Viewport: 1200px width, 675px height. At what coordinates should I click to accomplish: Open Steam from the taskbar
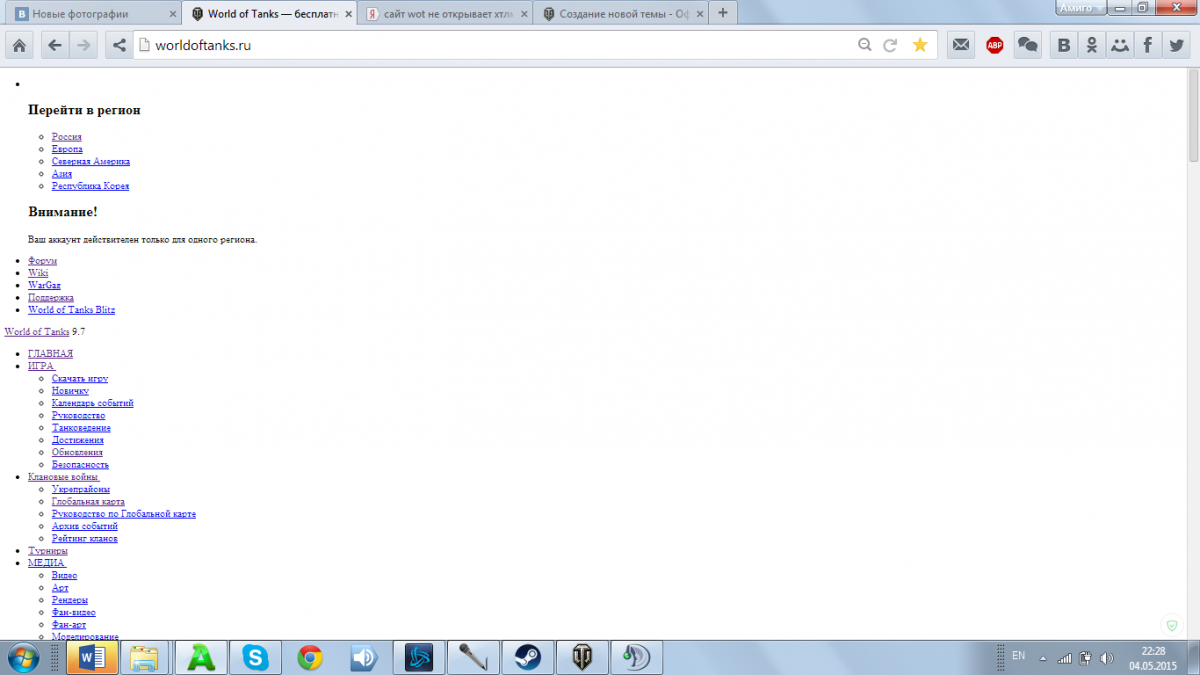coord(527,657)
